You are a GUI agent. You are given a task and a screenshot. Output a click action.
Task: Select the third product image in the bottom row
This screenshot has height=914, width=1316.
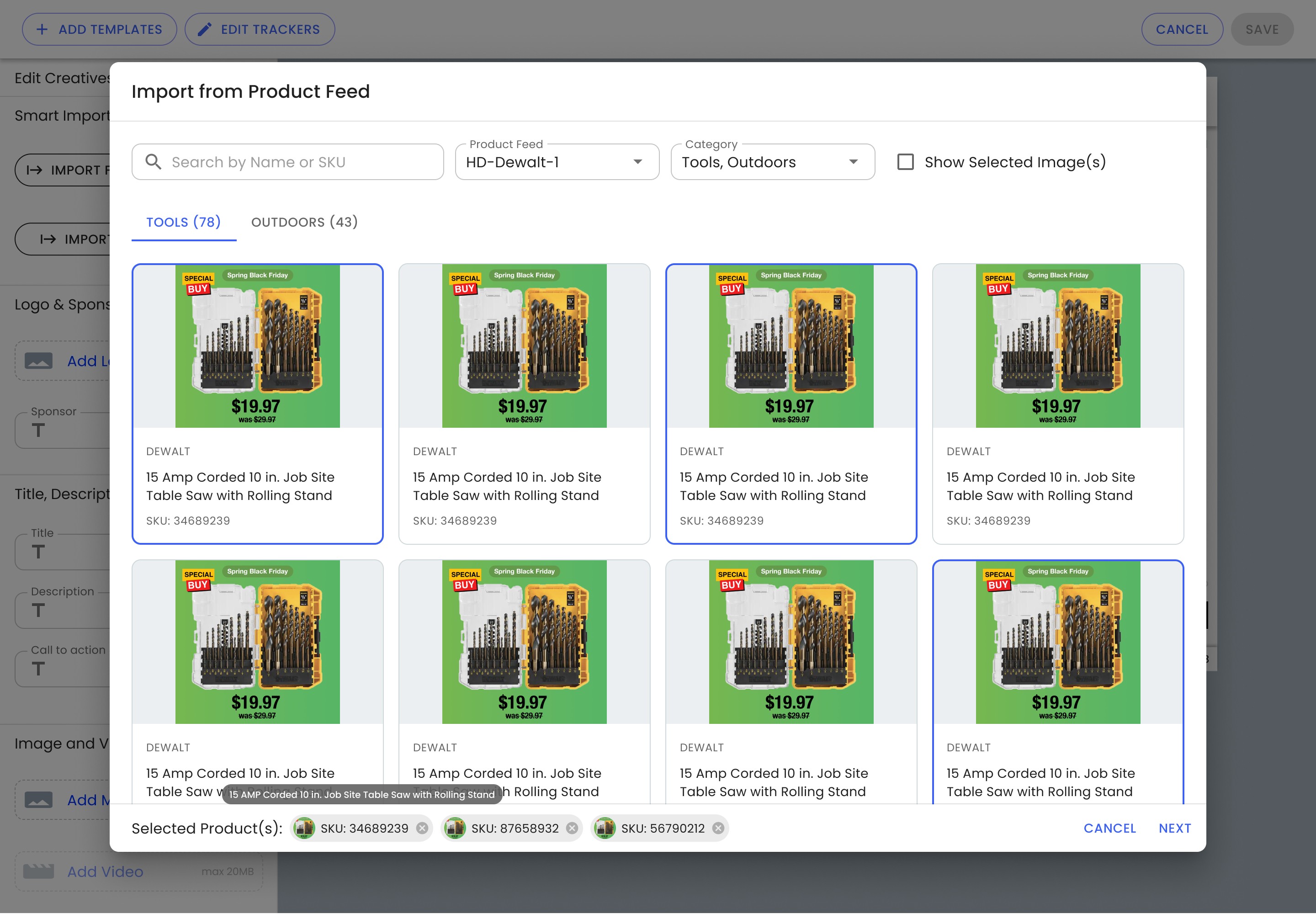791,642
